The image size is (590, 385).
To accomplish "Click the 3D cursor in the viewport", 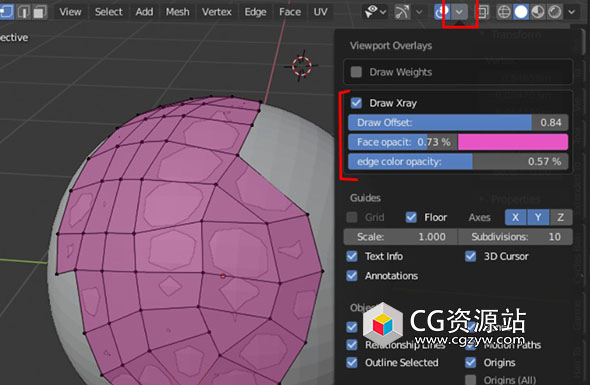I will (301, 66).
